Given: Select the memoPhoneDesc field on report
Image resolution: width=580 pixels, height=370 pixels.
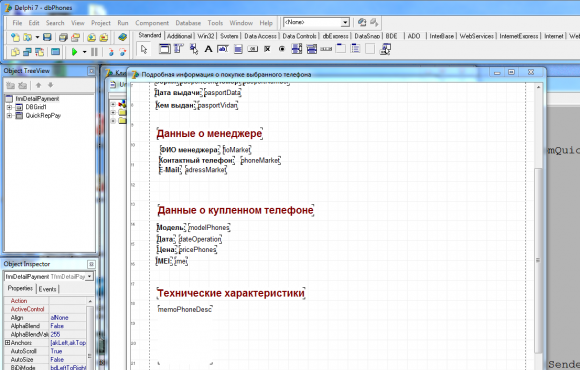Looking at the screenshot, I should coord(185,309).
